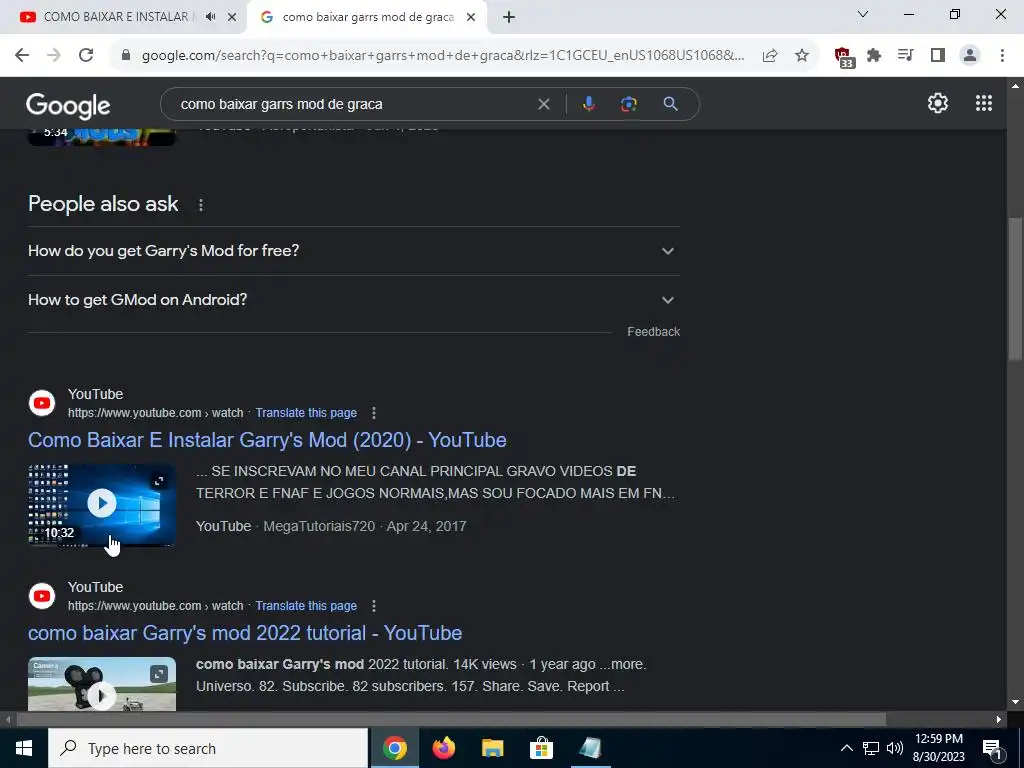Close the YouTube tab
This screenshot has width=1024, height=768.
(x=232, y=18)
